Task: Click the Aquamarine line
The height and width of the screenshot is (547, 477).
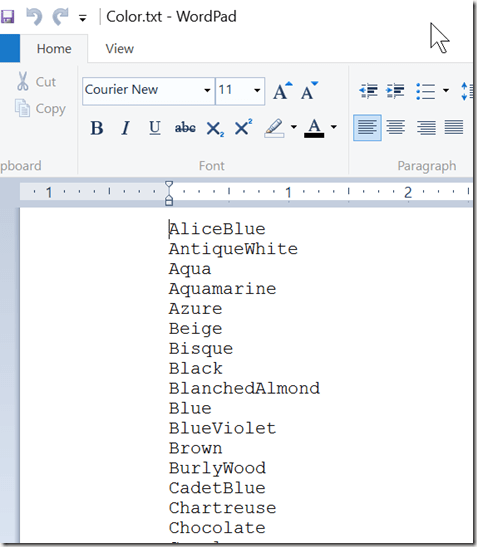Action: click(222, 289)
